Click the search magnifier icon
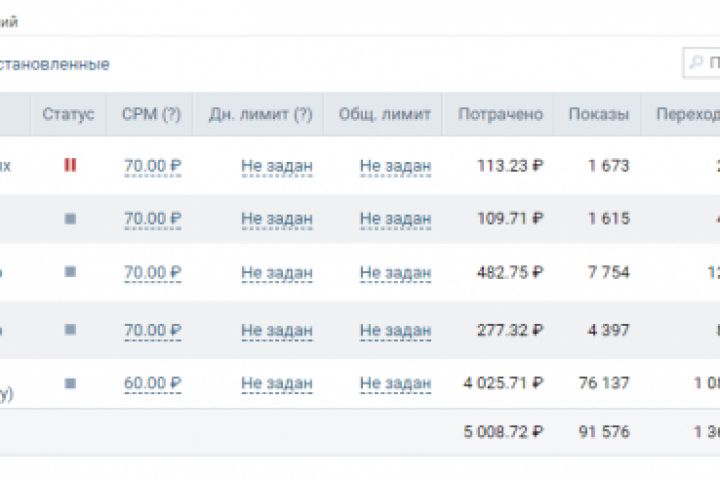 point(695,64)
